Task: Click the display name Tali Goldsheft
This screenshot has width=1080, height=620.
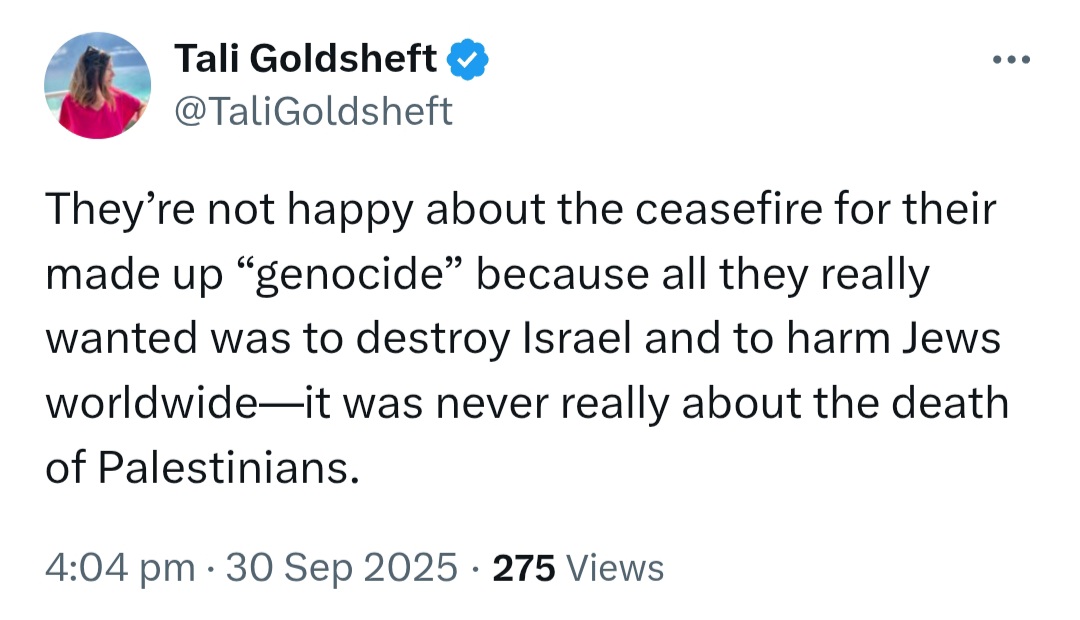Action: point(305,59)
